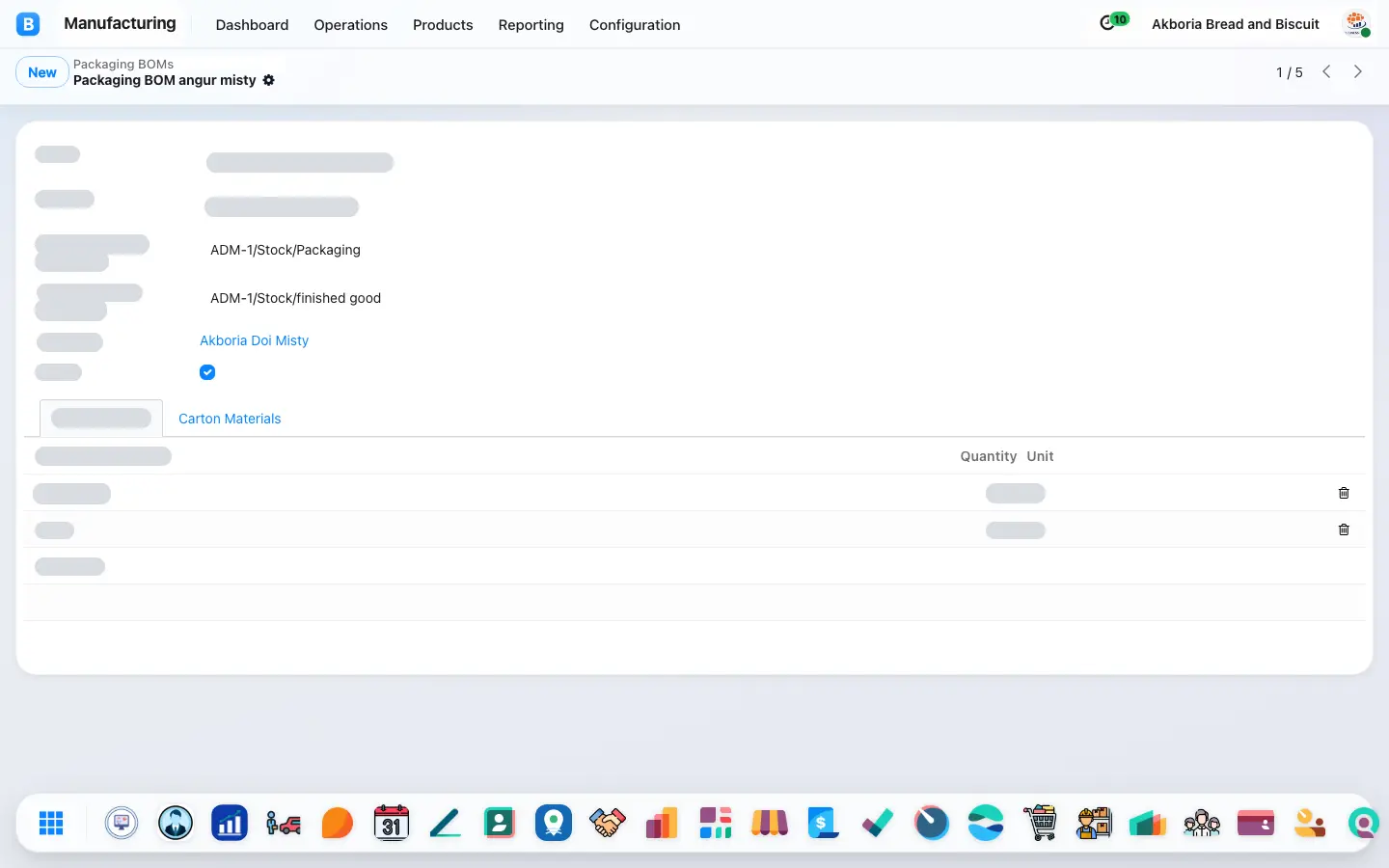The width and height of the screenshot is (1389, 868).
Task: Open the orange bubble Discuss app in dock
Action: coord(338,823)
